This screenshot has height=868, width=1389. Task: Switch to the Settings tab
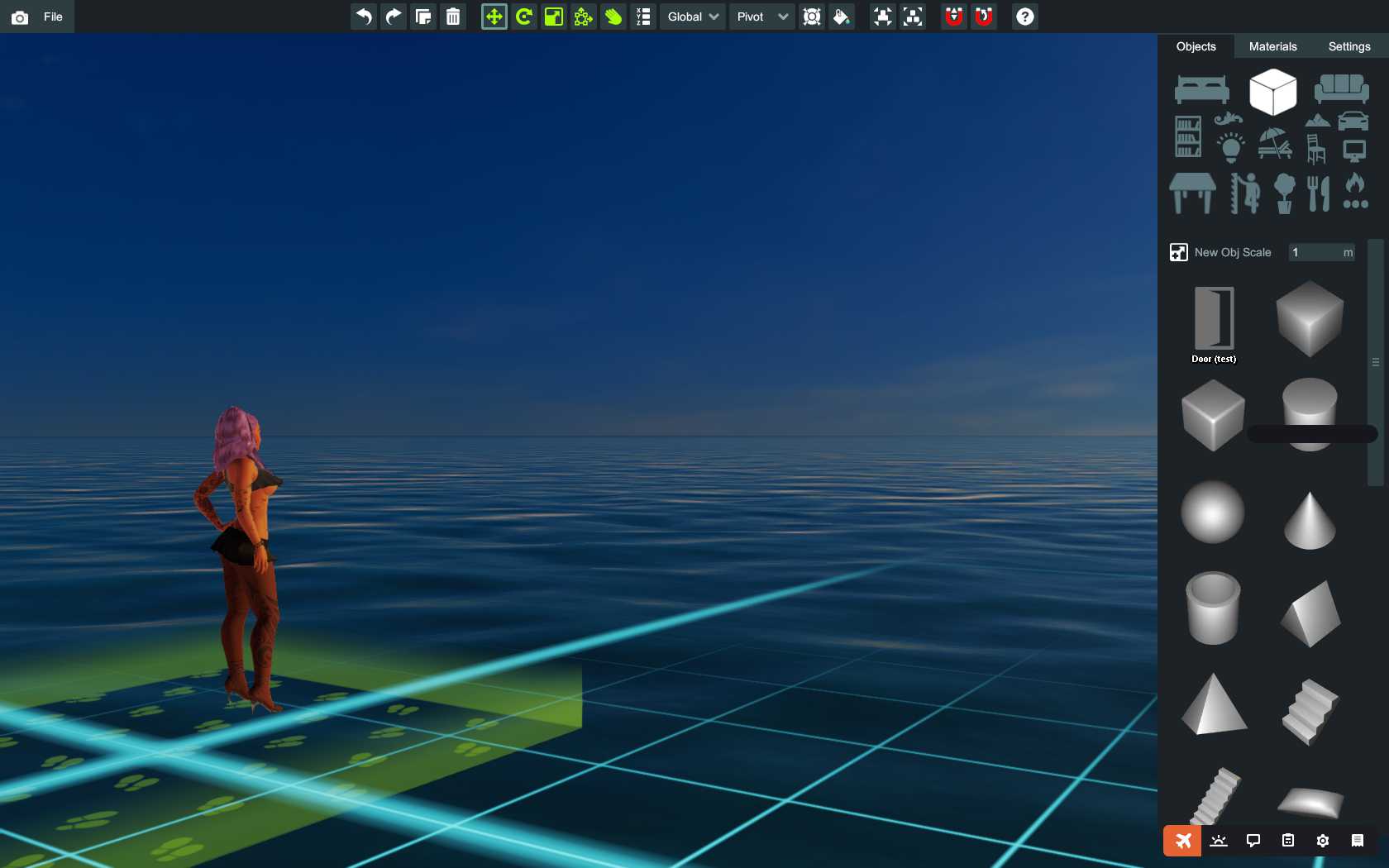coord(1349,46)
